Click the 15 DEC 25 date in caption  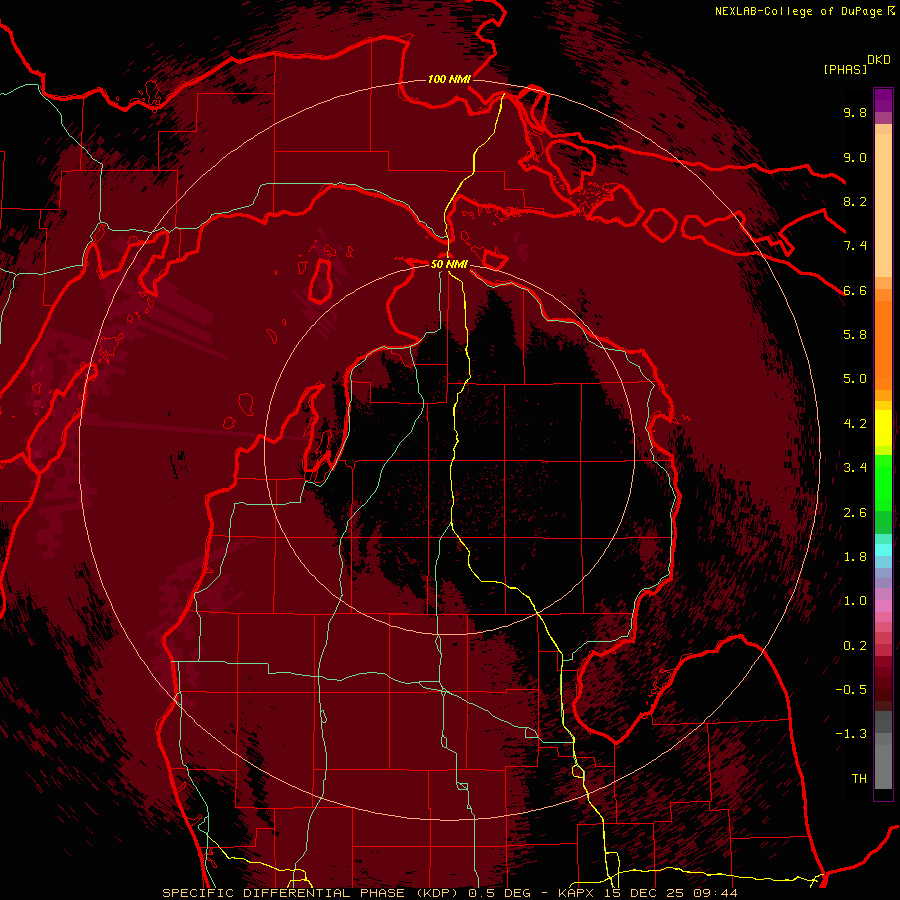(642, 893)
